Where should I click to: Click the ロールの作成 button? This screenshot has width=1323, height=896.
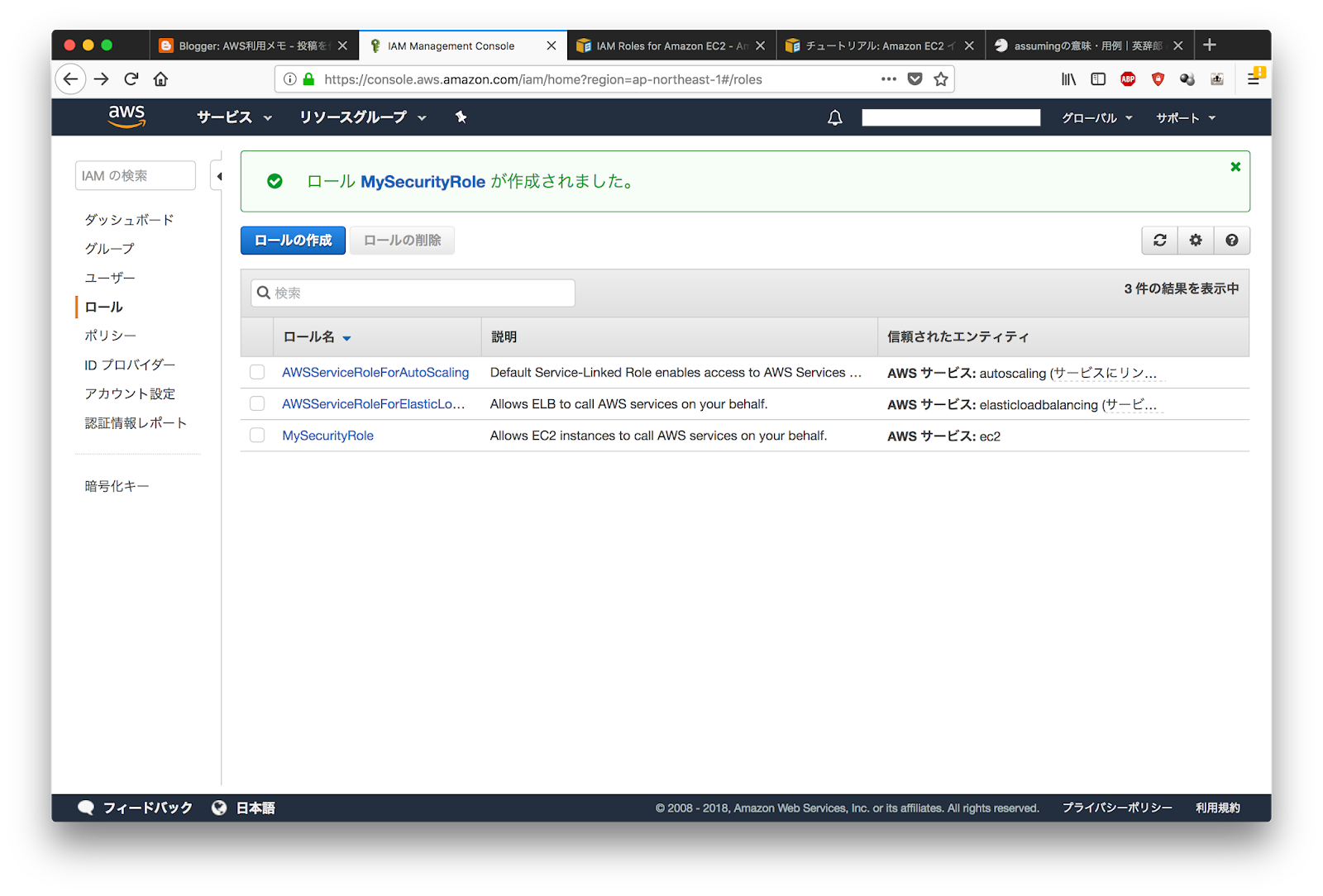point(293,241)
